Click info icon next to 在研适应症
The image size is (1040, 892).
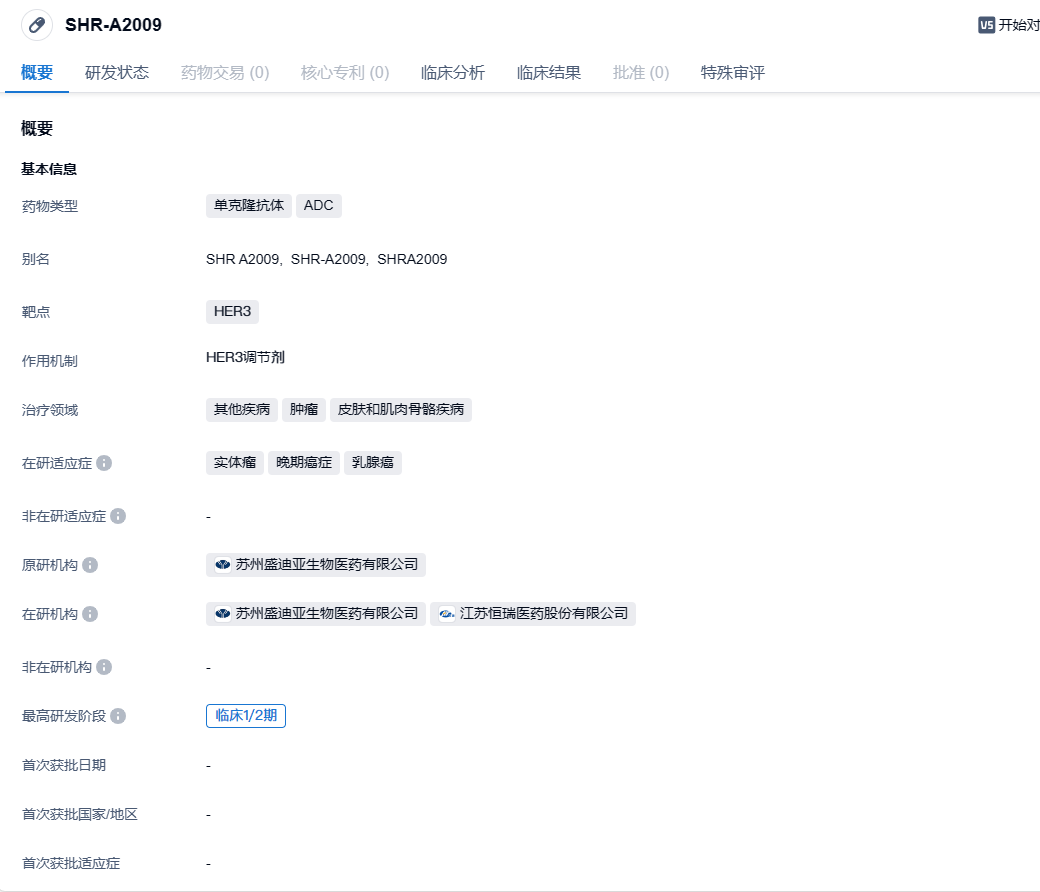pyautogui.click(x=104, y=463)
